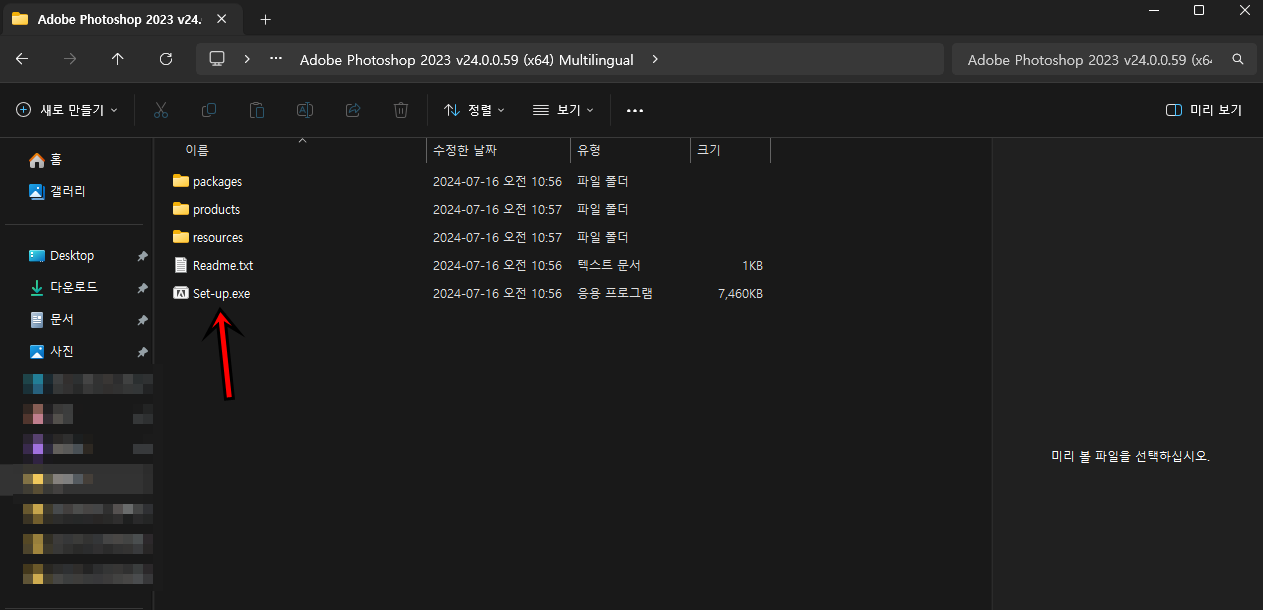Viewport: 1263px width, 610px height.
Task: Expand the chevron after the This PC icon
Action: pos(247,59)
